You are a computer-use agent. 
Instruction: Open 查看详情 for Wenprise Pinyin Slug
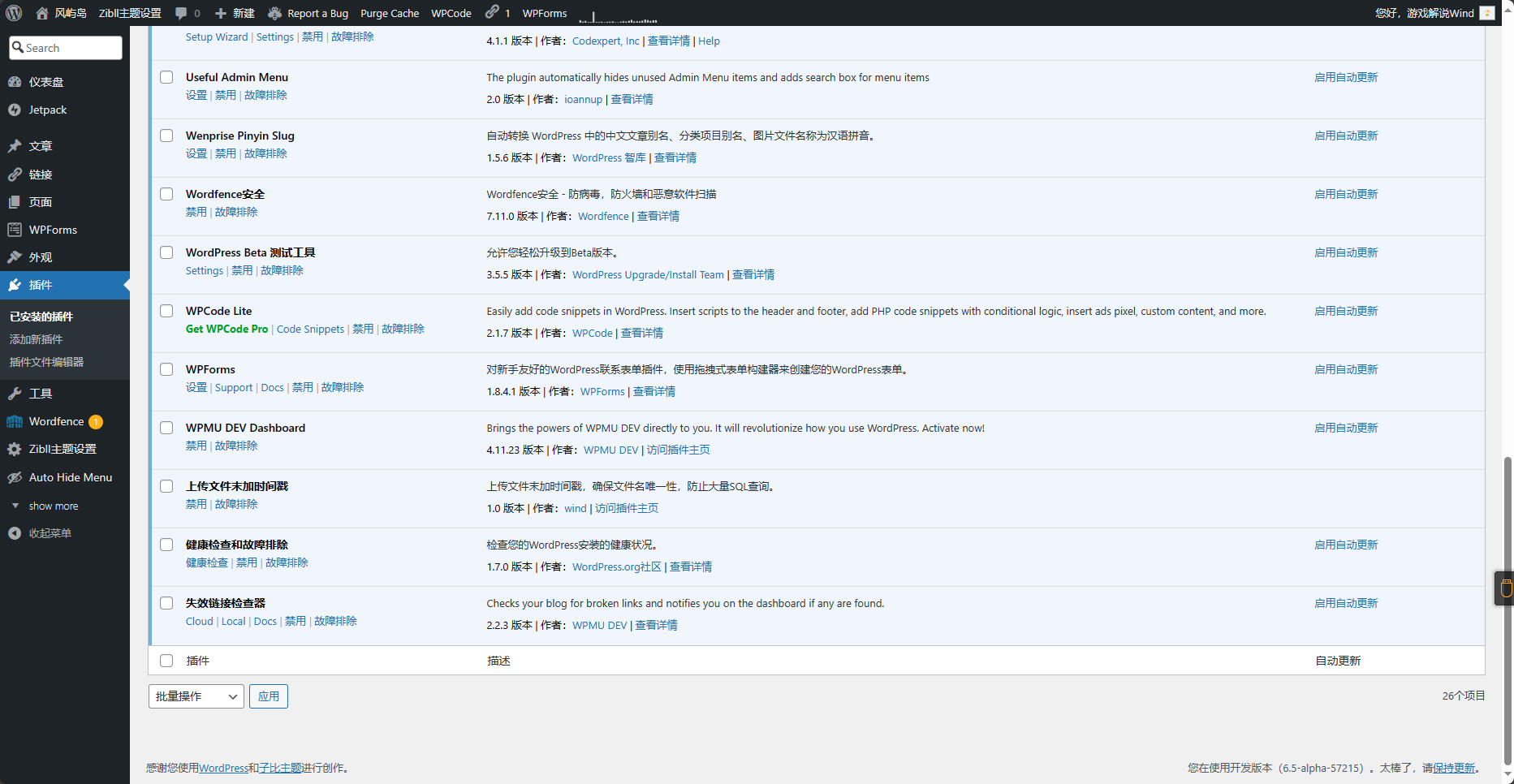pyautogui.click(x=675, y=157)
